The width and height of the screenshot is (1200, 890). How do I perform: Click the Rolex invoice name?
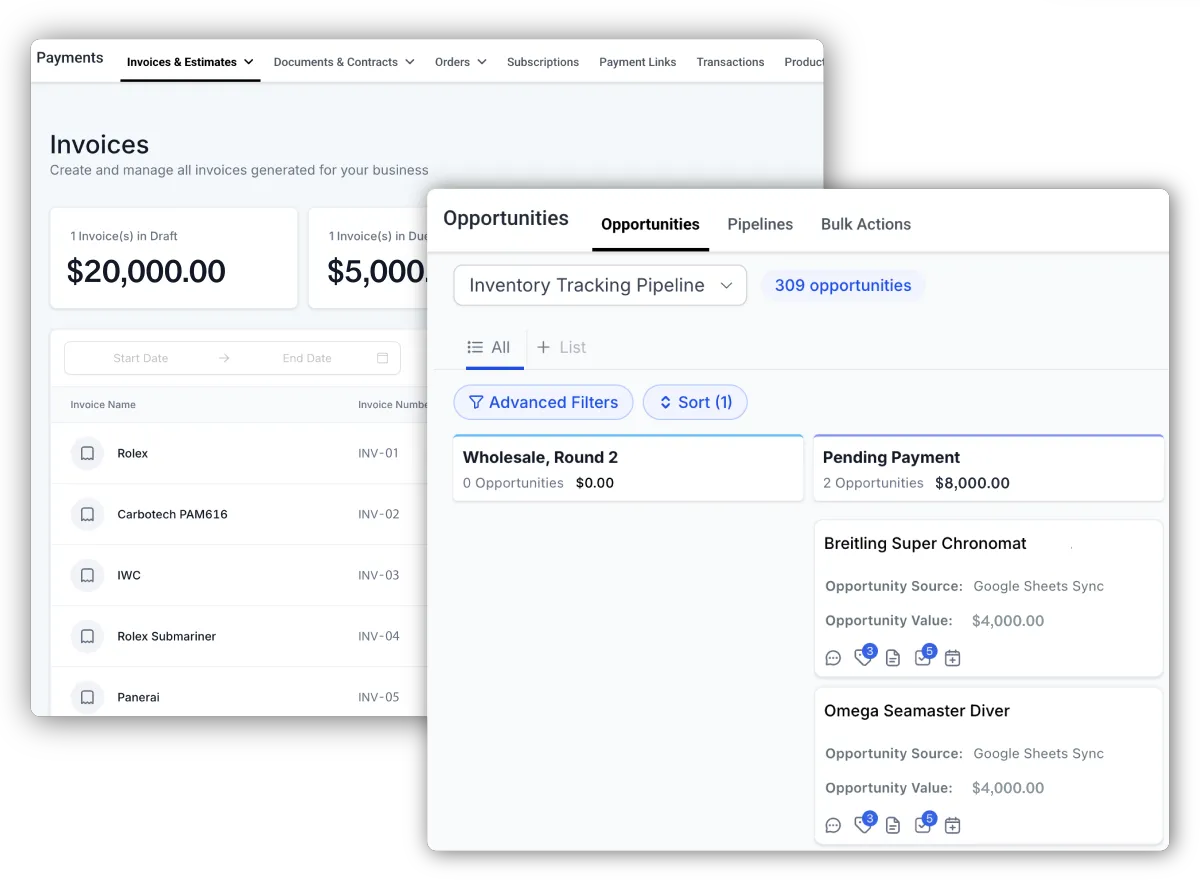132,454
